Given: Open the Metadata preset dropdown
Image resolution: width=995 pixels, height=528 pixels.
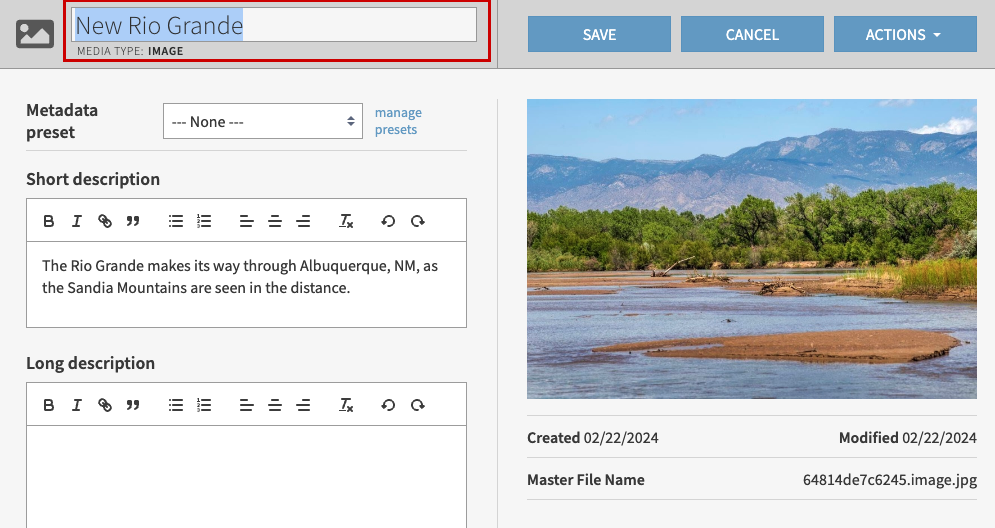Looking at the screenshot, I should tap(264, 122).
